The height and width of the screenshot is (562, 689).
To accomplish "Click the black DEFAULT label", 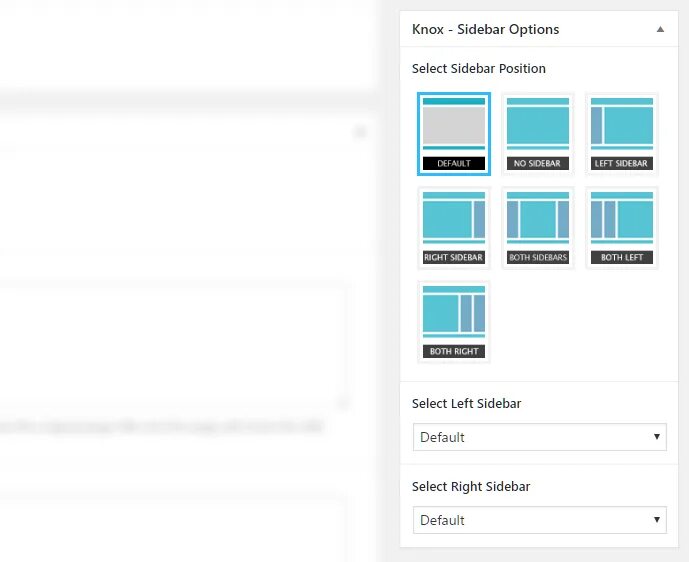I will (454, 163).
